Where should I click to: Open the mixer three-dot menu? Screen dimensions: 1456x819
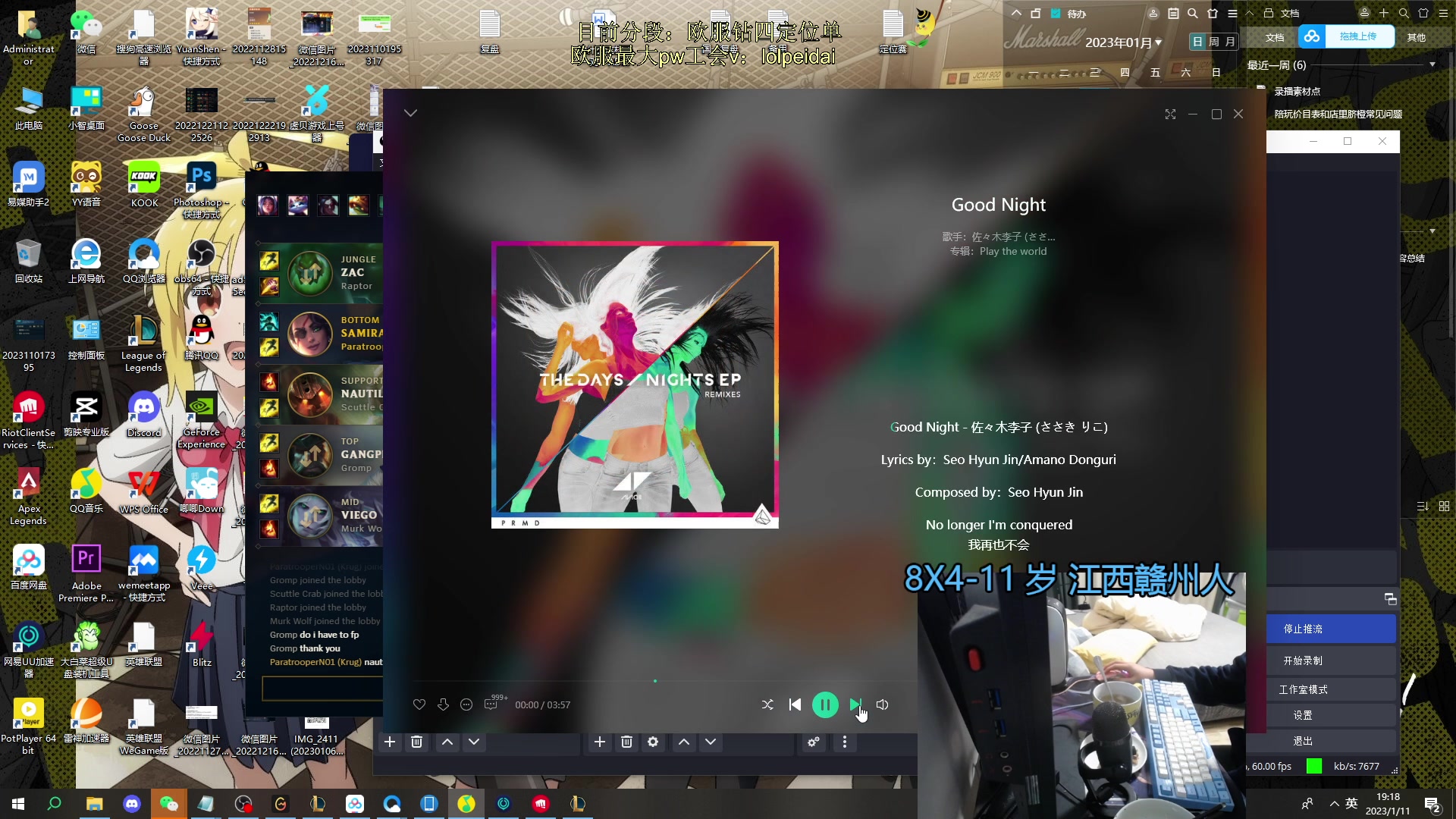(x=845, y=742)
